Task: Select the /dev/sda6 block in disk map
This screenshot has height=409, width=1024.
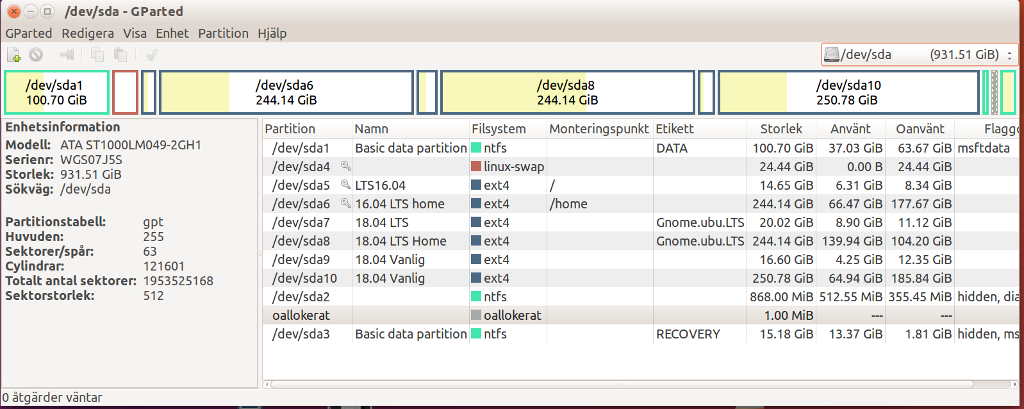Action: tap(286, 92)
